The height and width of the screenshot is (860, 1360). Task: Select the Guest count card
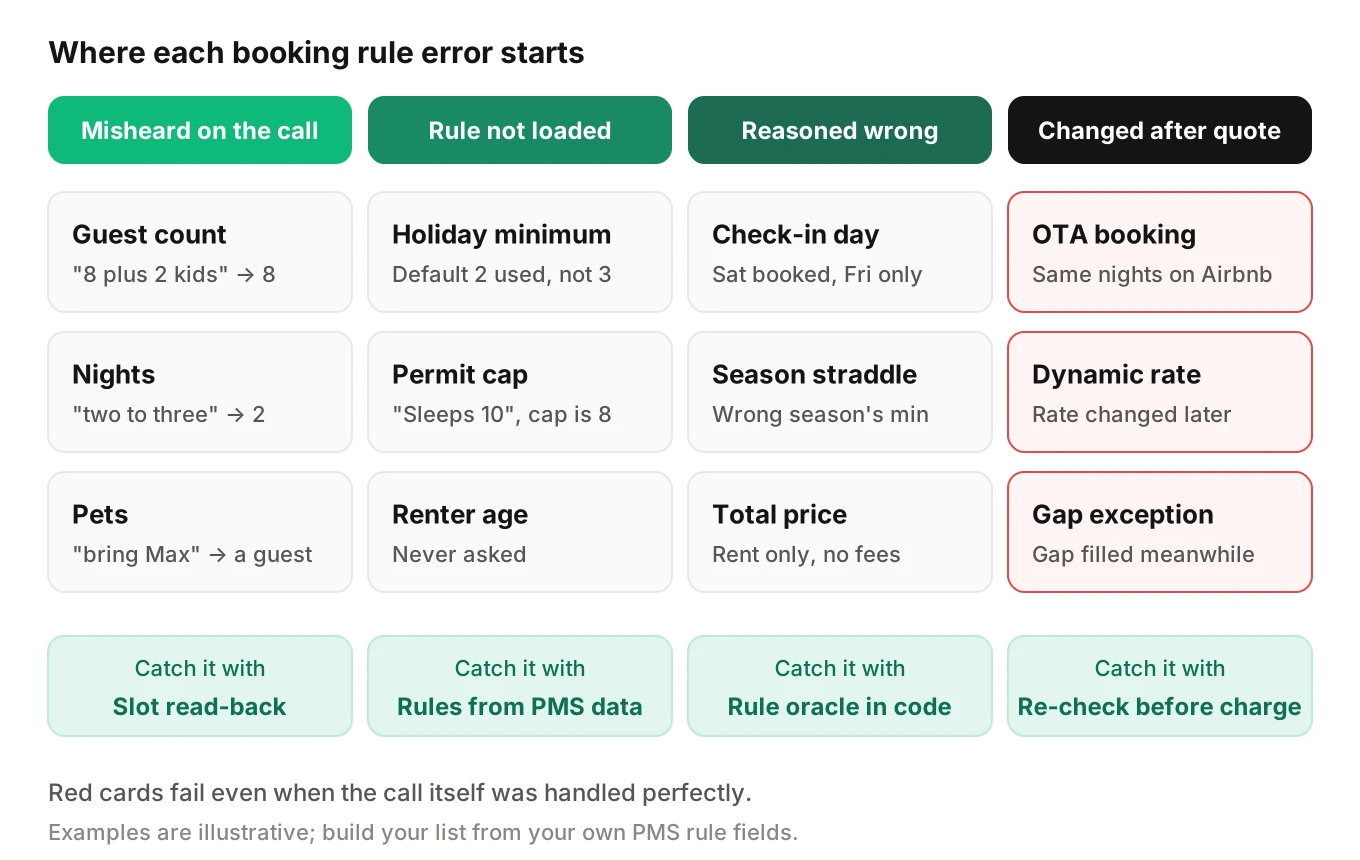(x=200, y=252)
